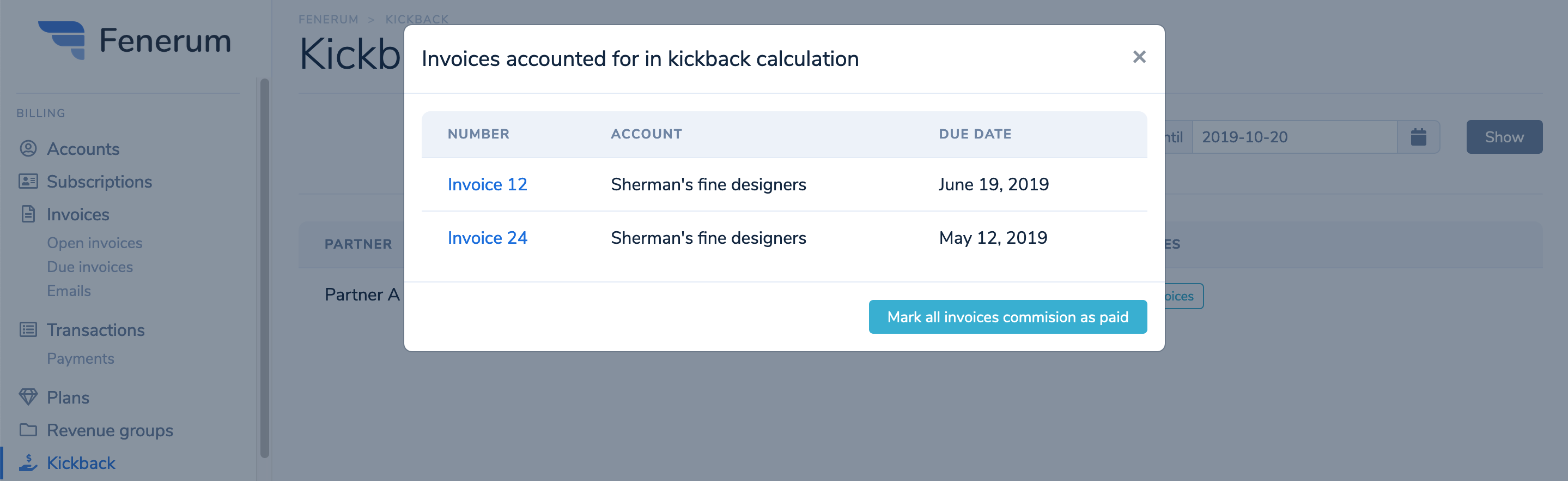Click the Invoices document icon
This screenshot has width=1568, height=481.
28,214
